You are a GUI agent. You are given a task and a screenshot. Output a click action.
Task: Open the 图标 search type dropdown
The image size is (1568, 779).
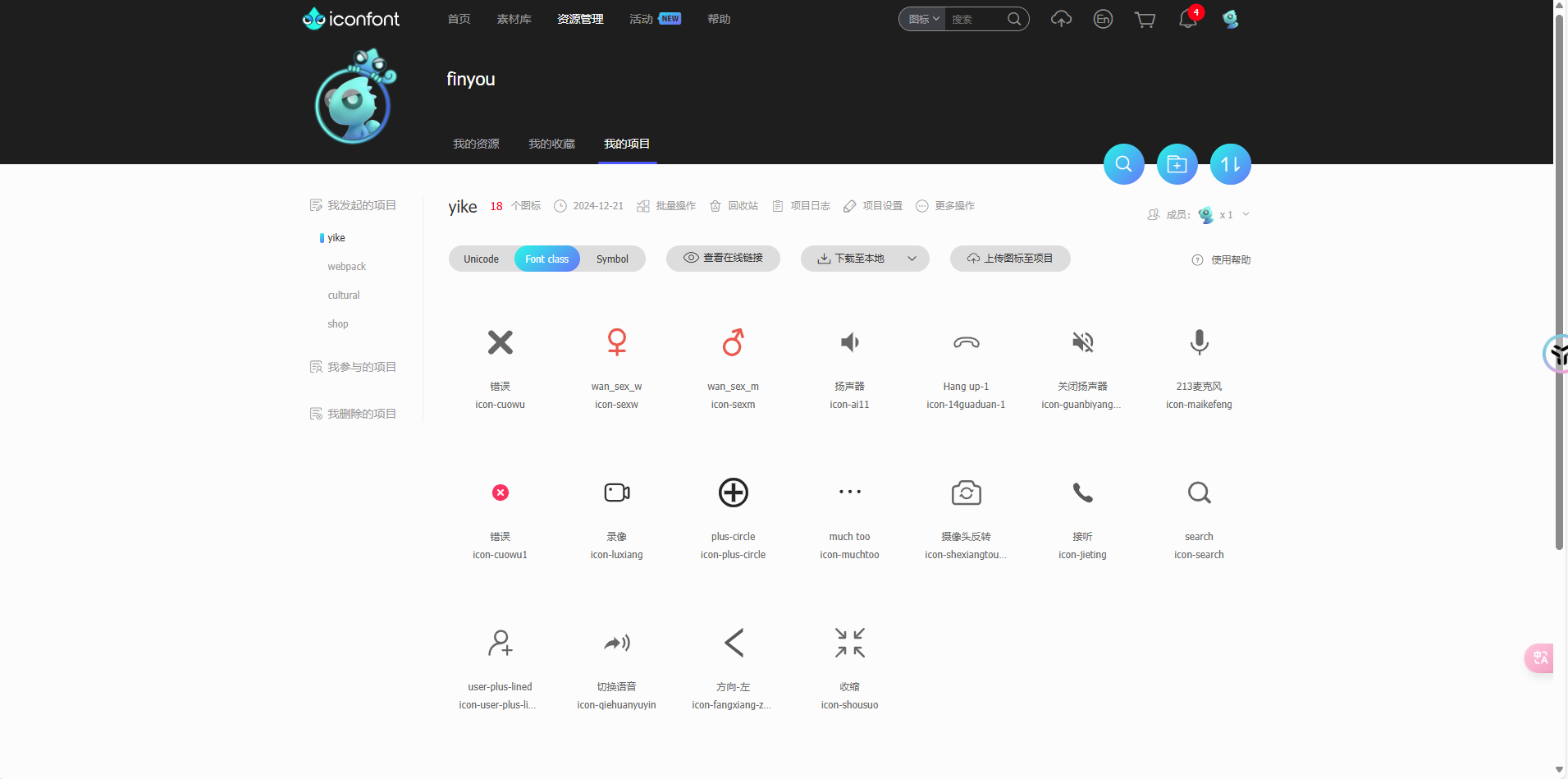[x=923, y=19]
